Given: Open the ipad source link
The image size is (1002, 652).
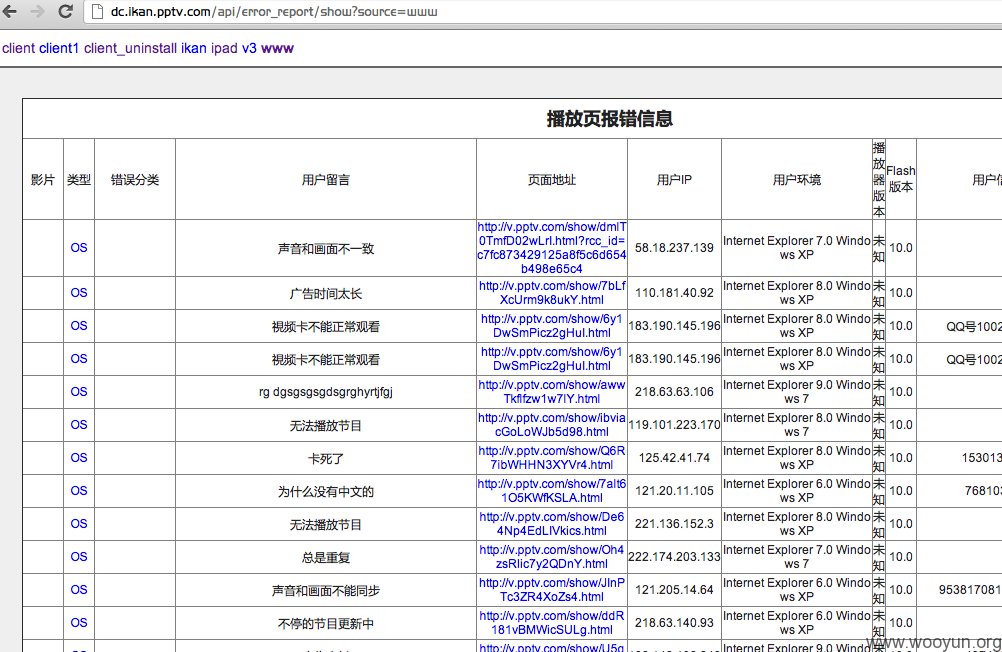Looking at the screenshot, I should coord(224,48).
